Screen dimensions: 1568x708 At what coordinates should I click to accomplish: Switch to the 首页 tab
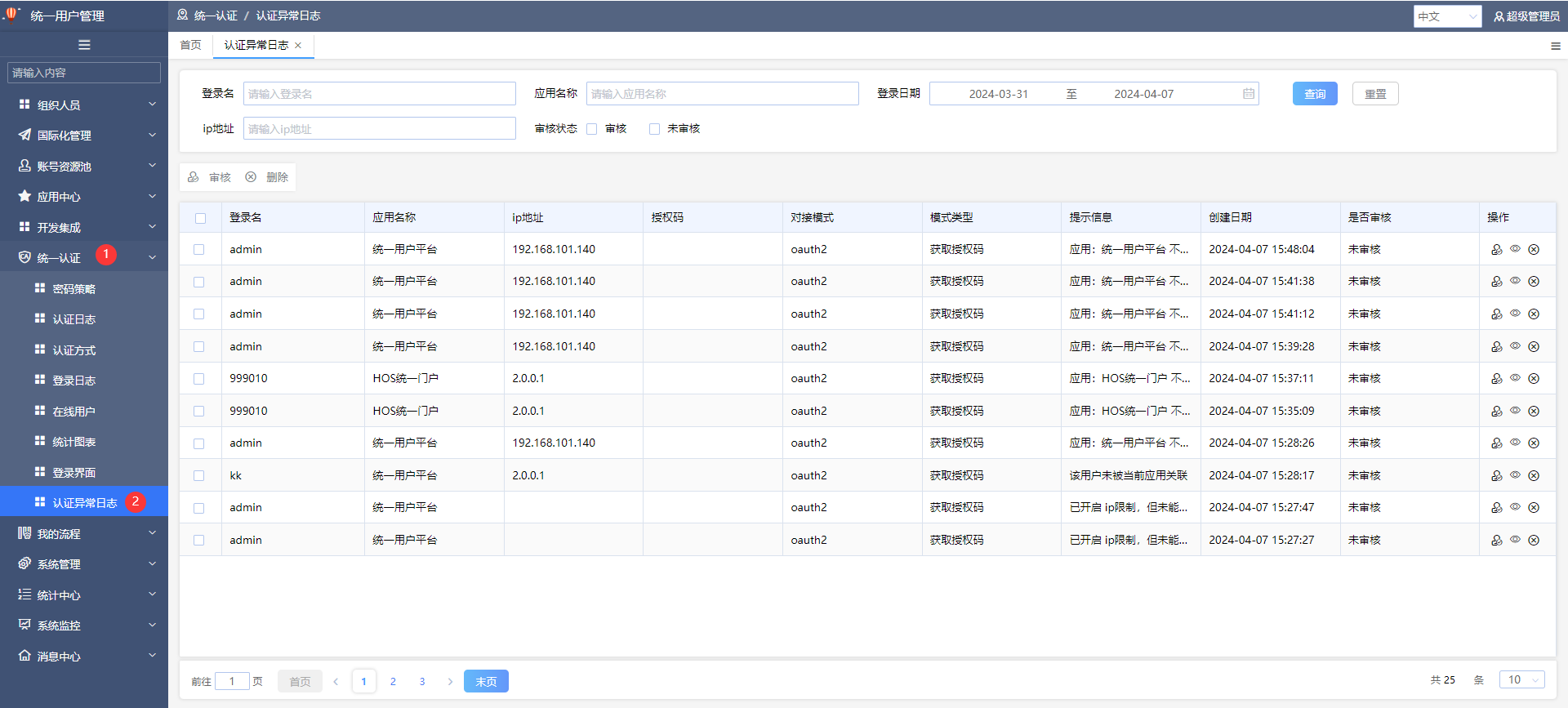[191, 45]
